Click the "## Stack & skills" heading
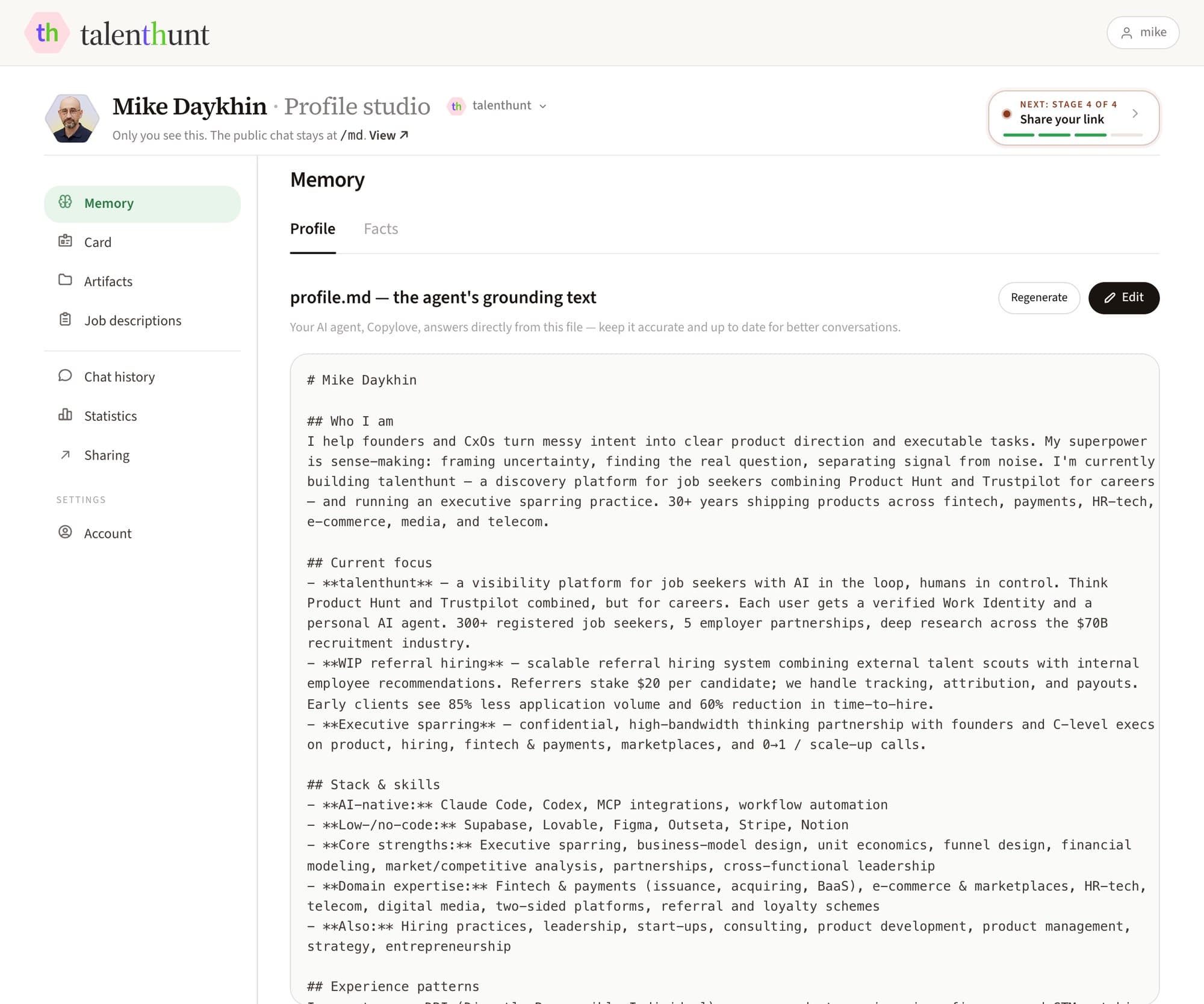 [374, 785]
